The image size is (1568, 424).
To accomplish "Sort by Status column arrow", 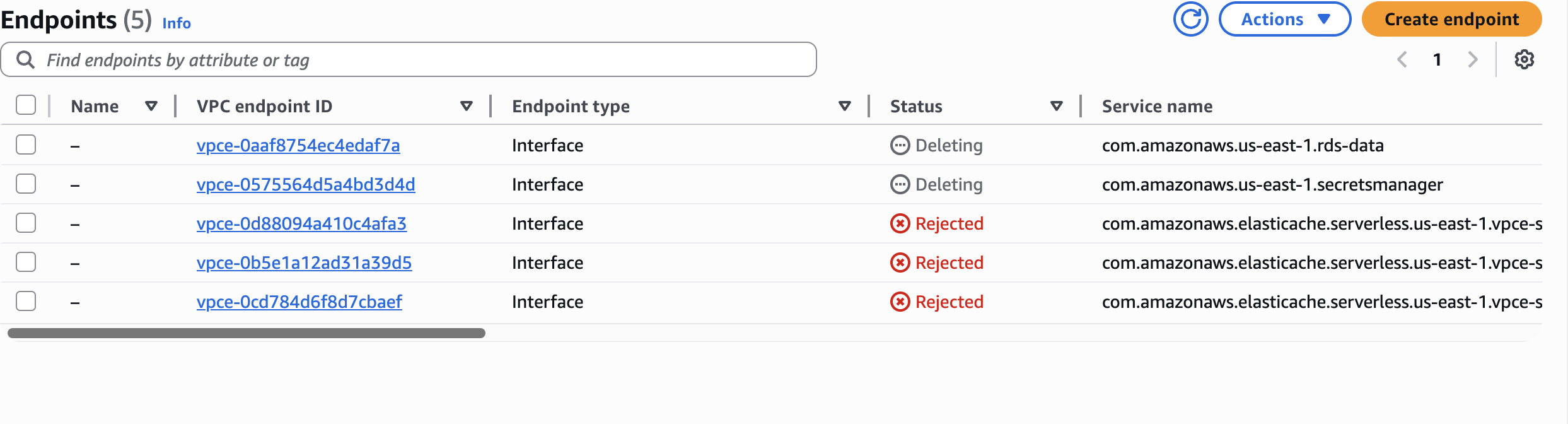I will tap(1057, 106).
